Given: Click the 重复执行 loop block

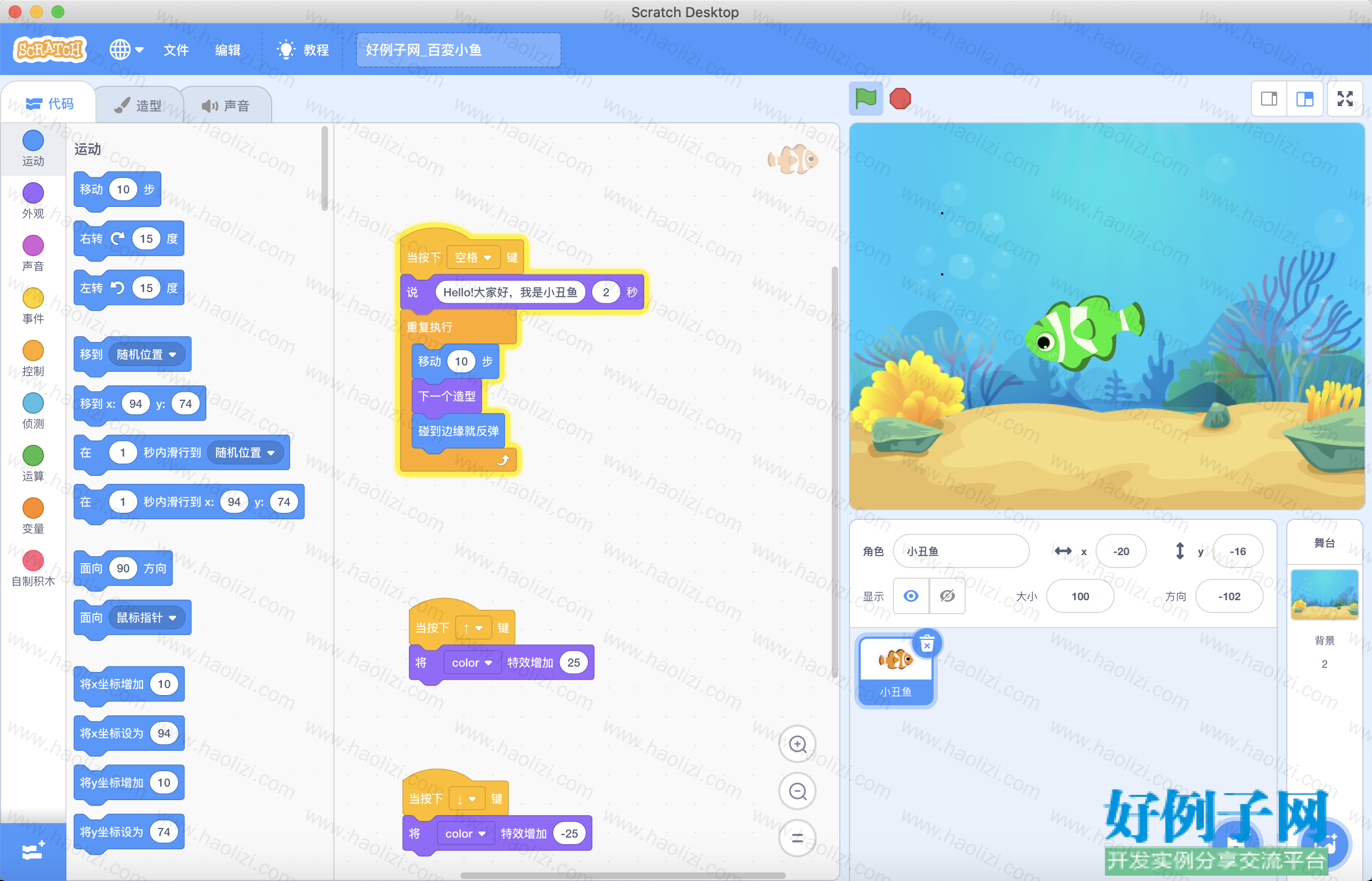Looking at the screenshot, I should (458, 327).
